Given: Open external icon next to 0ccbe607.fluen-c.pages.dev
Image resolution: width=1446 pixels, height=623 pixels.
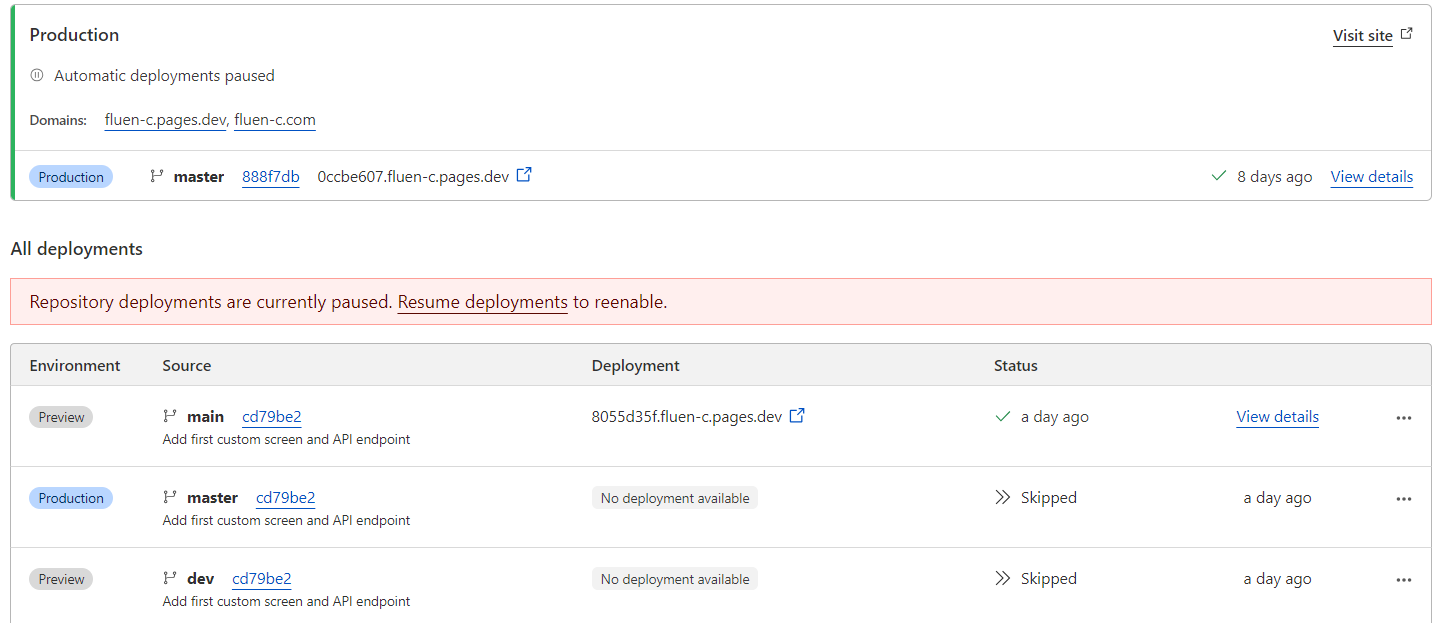Looking at the screenshot, I should click(524, 175).
